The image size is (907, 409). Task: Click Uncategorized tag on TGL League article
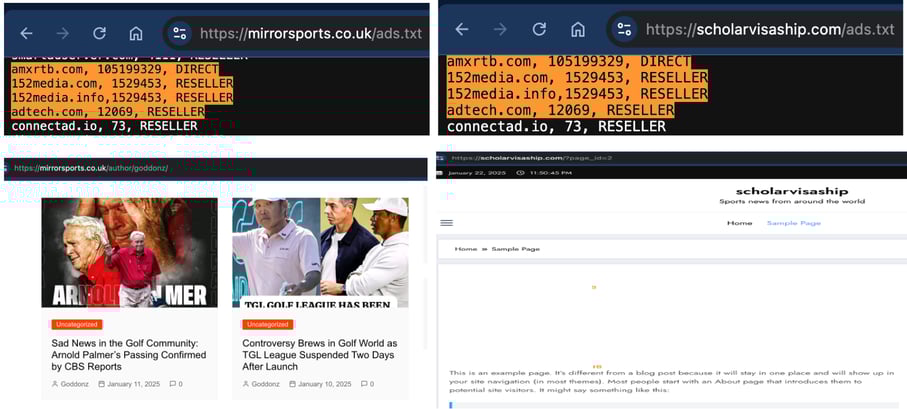267,324
